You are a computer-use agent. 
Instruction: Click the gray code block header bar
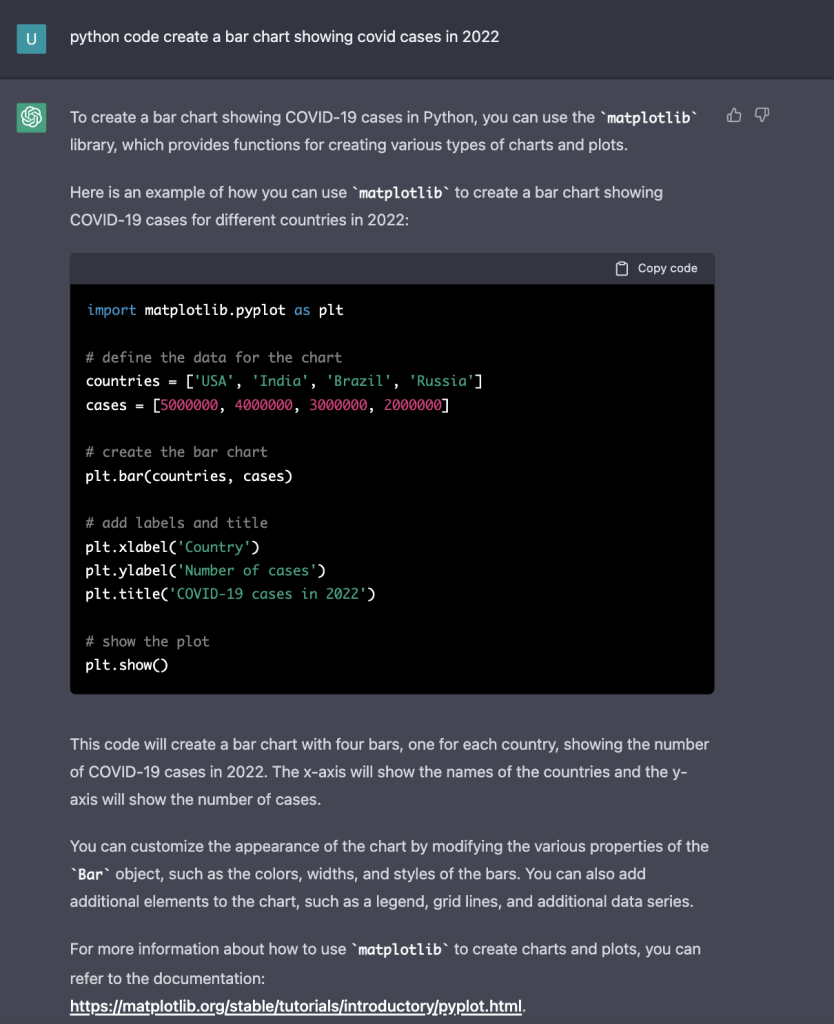pyautogui.click(x=340, y=268)
